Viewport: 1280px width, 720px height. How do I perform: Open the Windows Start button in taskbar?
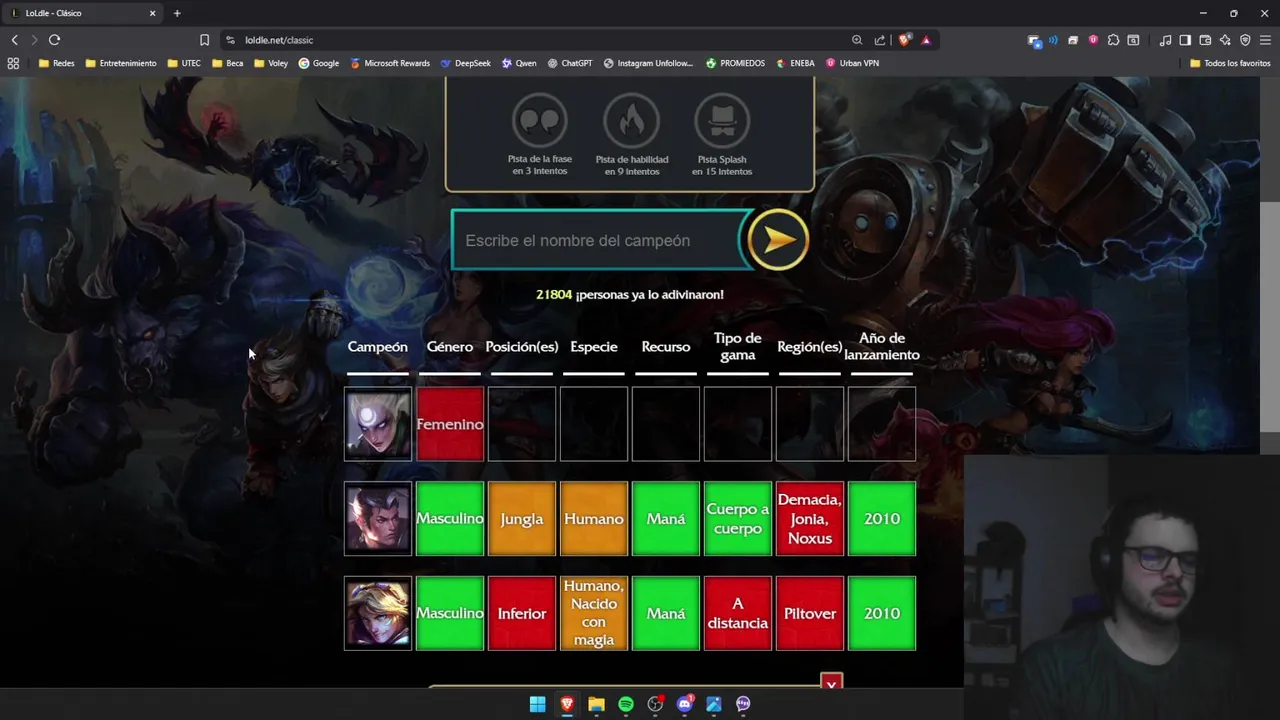click(538, 704)
